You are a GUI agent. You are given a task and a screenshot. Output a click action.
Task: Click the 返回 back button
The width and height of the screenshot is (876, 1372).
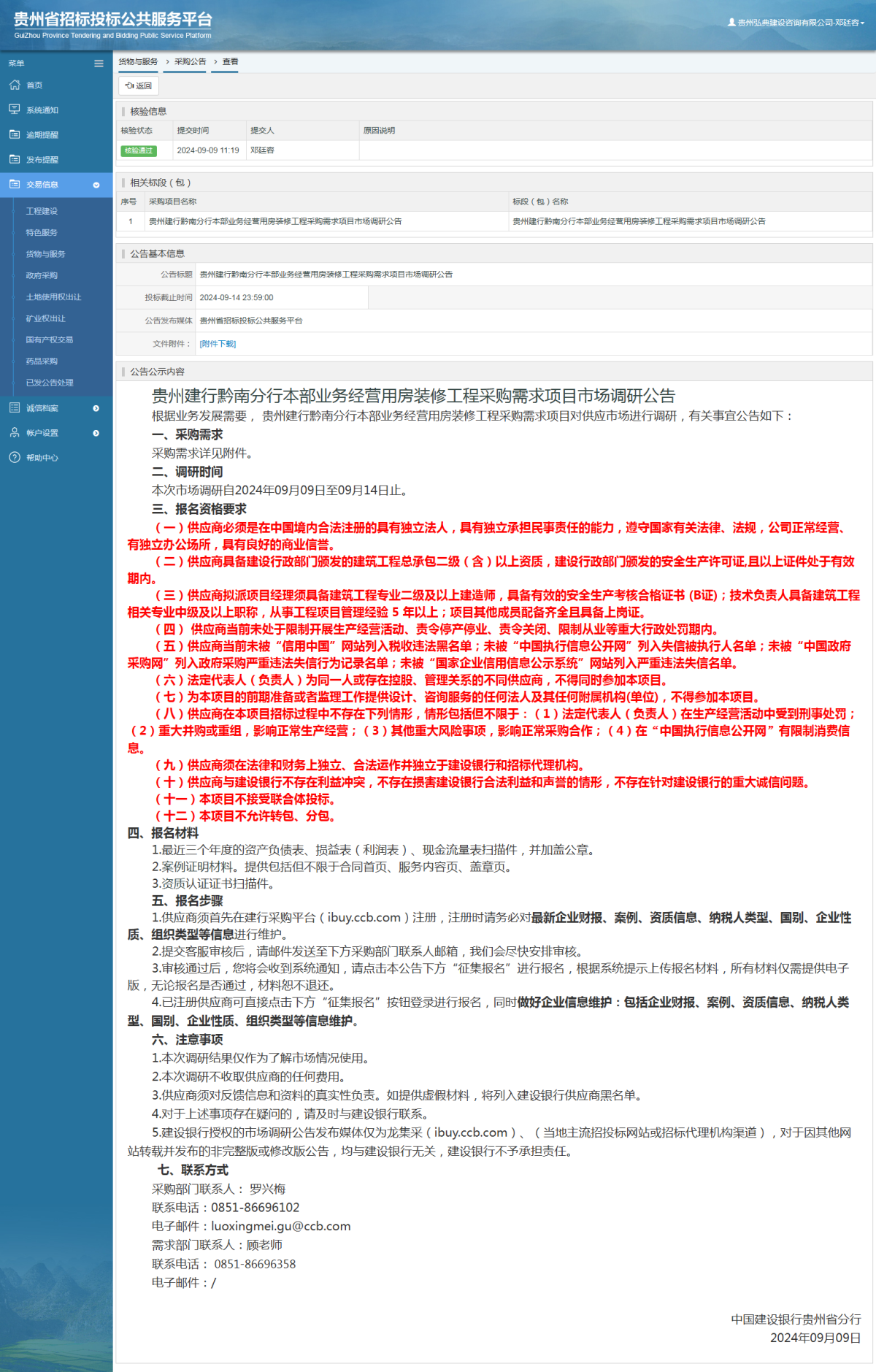coord(139,85)
